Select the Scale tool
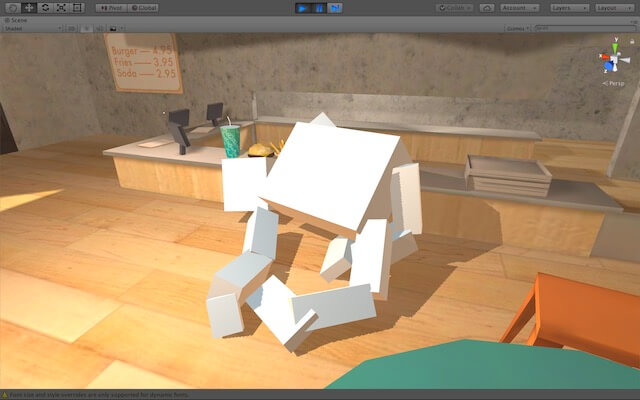 coord(61,8)
